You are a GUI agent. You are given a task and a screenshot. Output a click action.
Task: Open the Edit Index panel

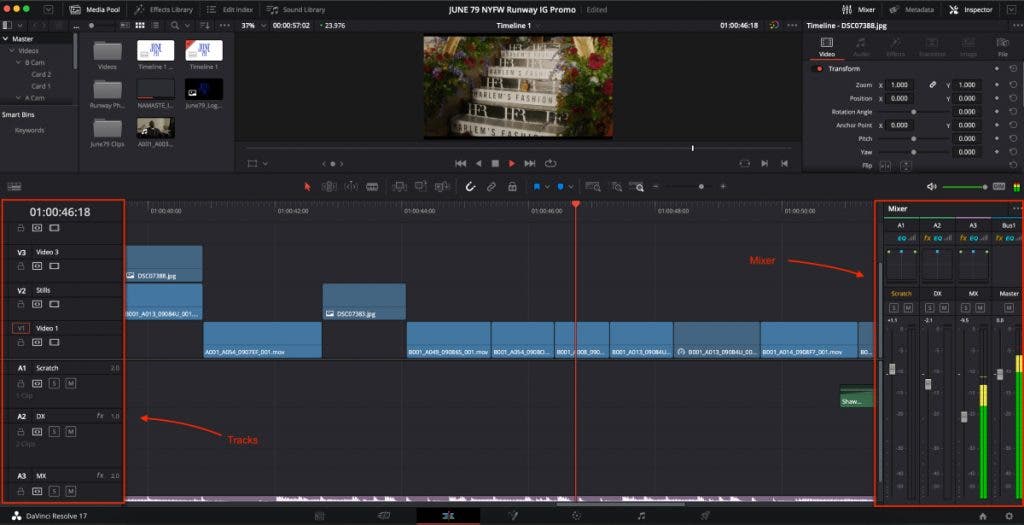[x=229, y=10]
